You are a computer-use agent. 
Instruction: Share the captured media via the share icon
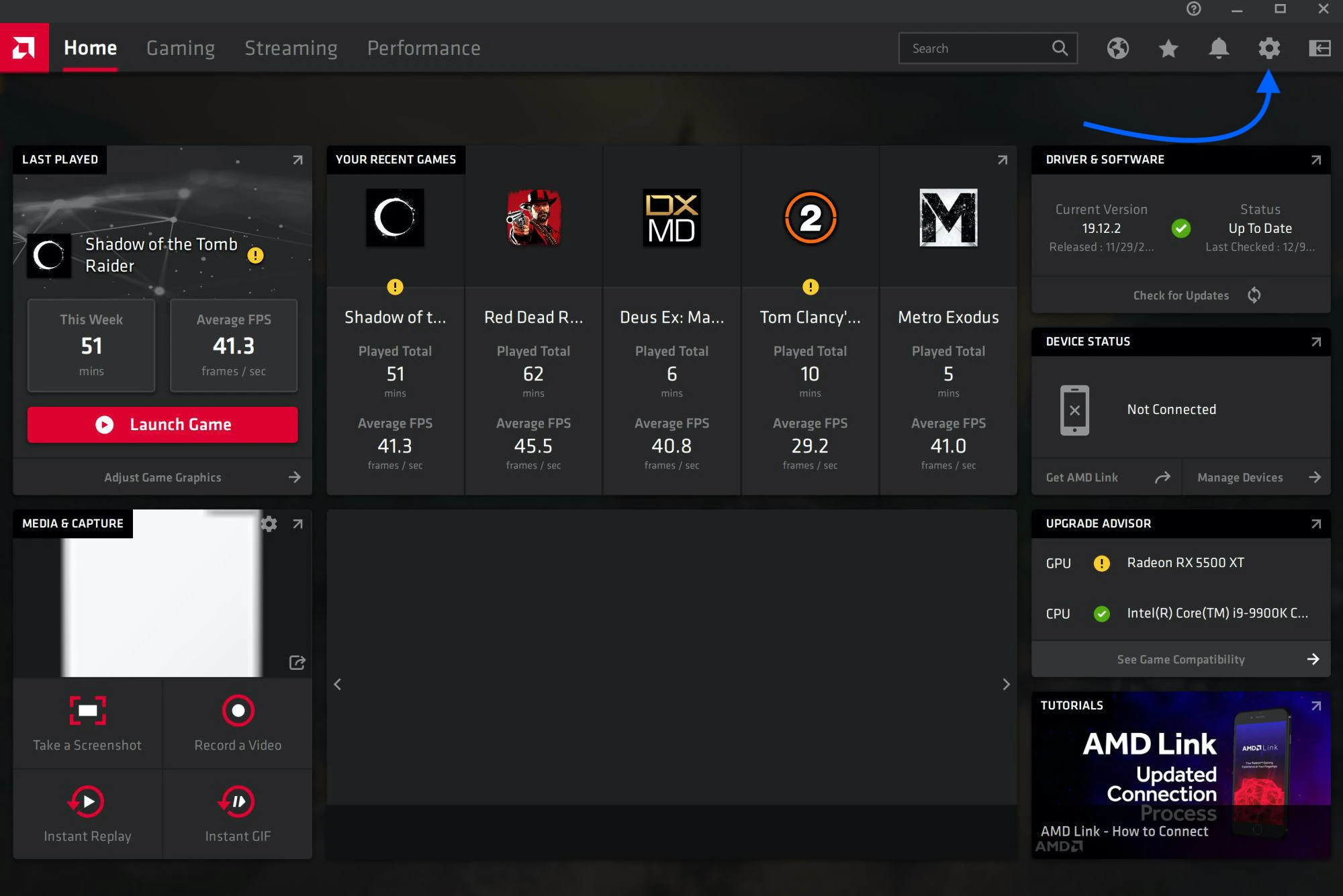pyautogui.click(x=297, y=662)
